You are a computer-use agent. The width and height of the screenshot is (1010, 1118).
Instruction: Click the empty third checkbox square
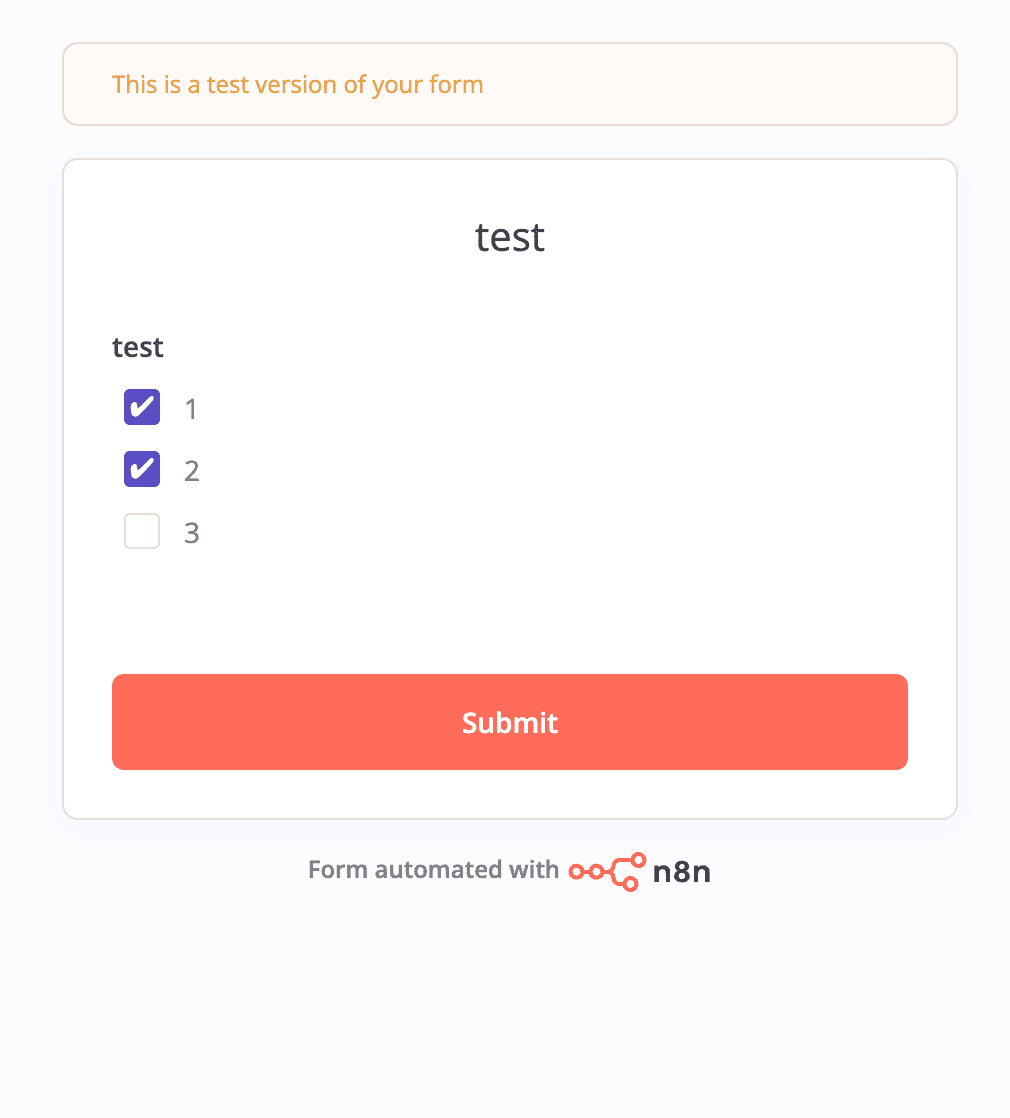tap(141, 531)
